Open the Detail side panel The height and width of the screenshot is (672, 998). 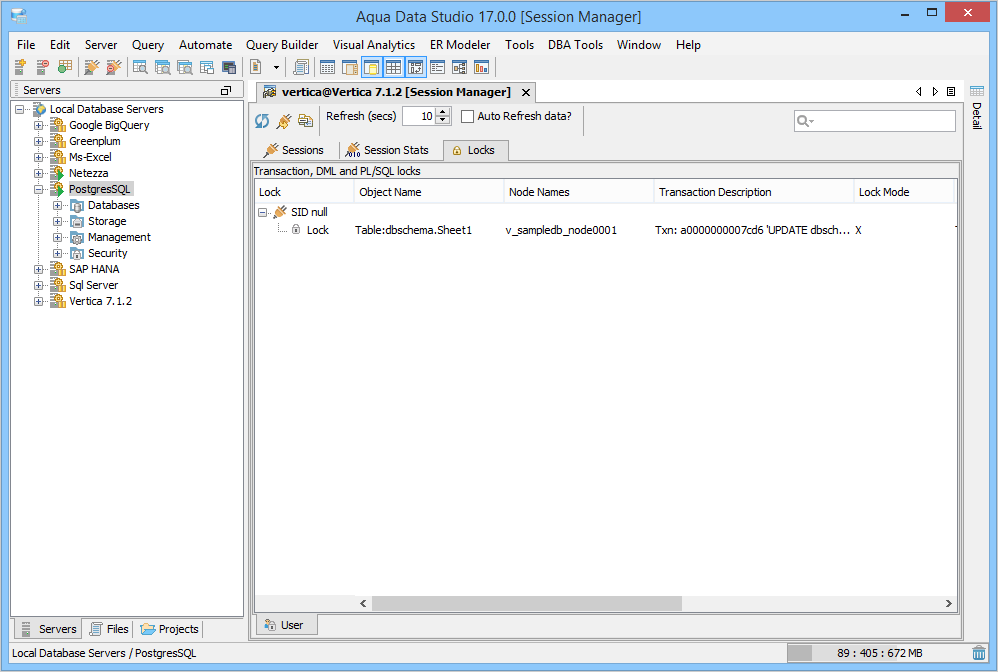tap(977, 108)
